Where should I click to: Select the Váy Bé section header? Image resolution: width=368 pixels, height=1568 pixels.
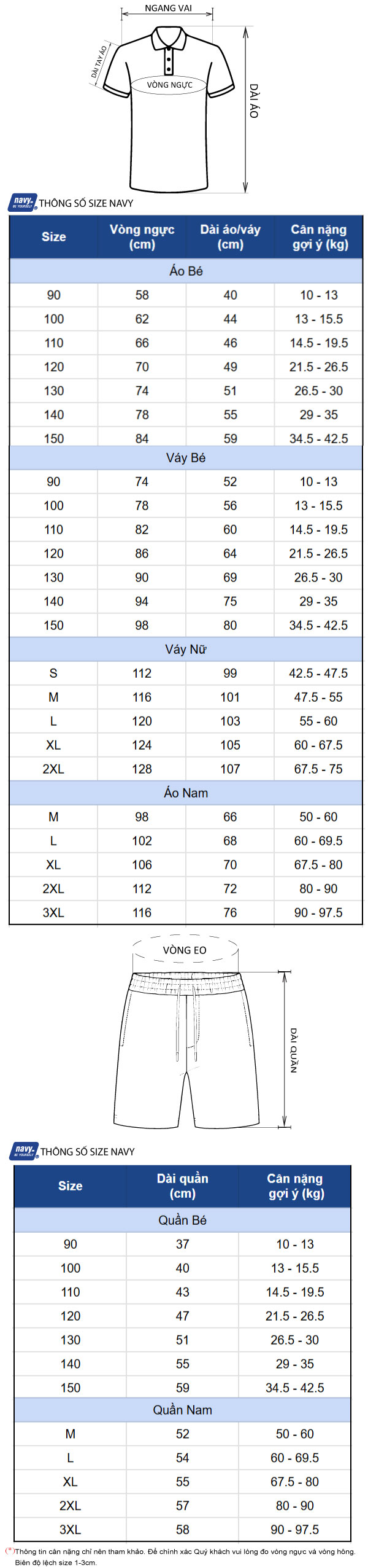click(x=186, y=457)
